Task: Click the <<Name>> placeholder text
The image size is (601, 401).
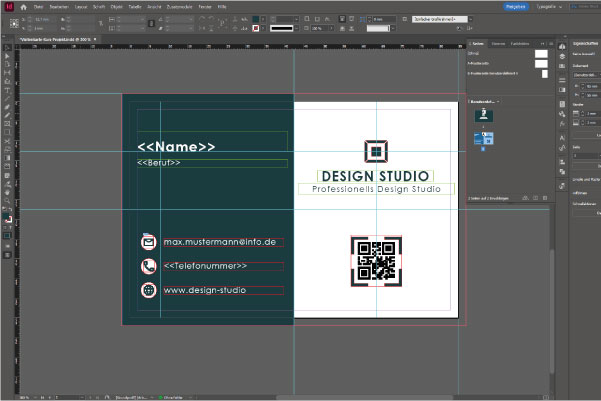Action: (176, 146)
